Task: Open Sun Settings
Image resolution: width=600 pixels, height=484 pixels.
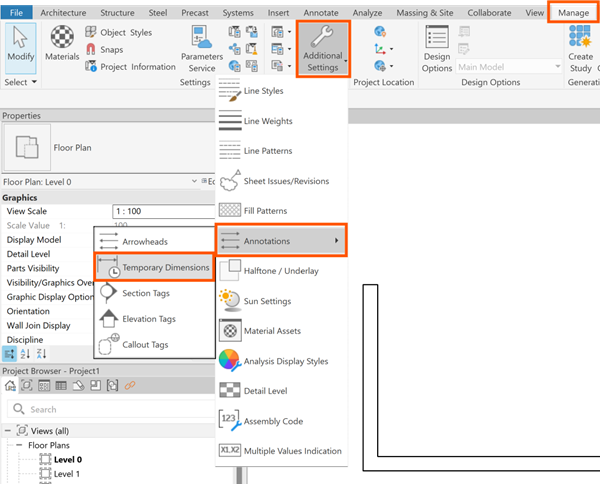Action: pyautogui.click(x=281, y=301)
